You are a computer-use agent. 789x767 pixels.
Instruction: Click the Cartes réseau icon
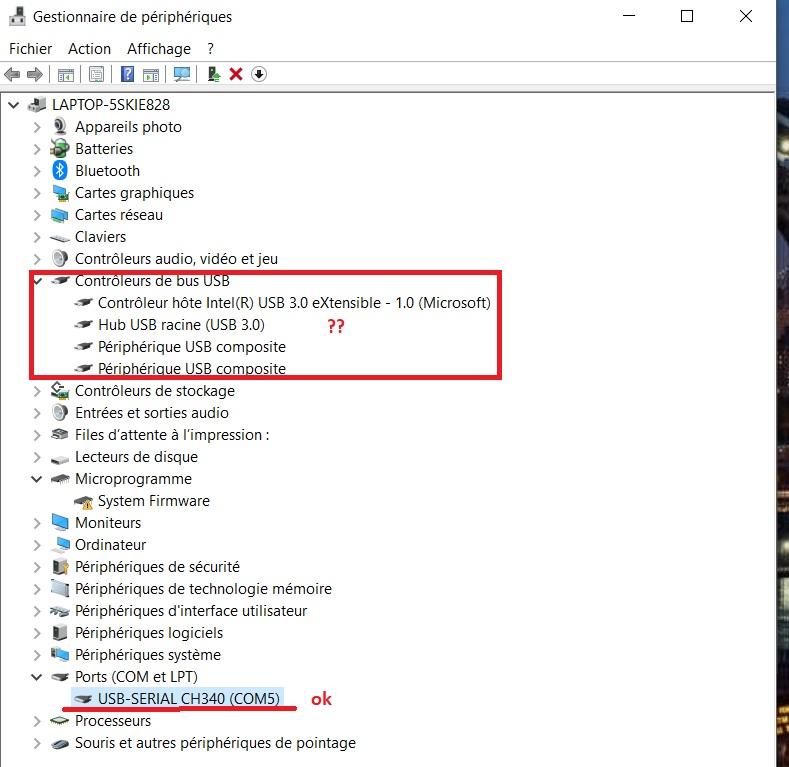click(x=60, y=215)
